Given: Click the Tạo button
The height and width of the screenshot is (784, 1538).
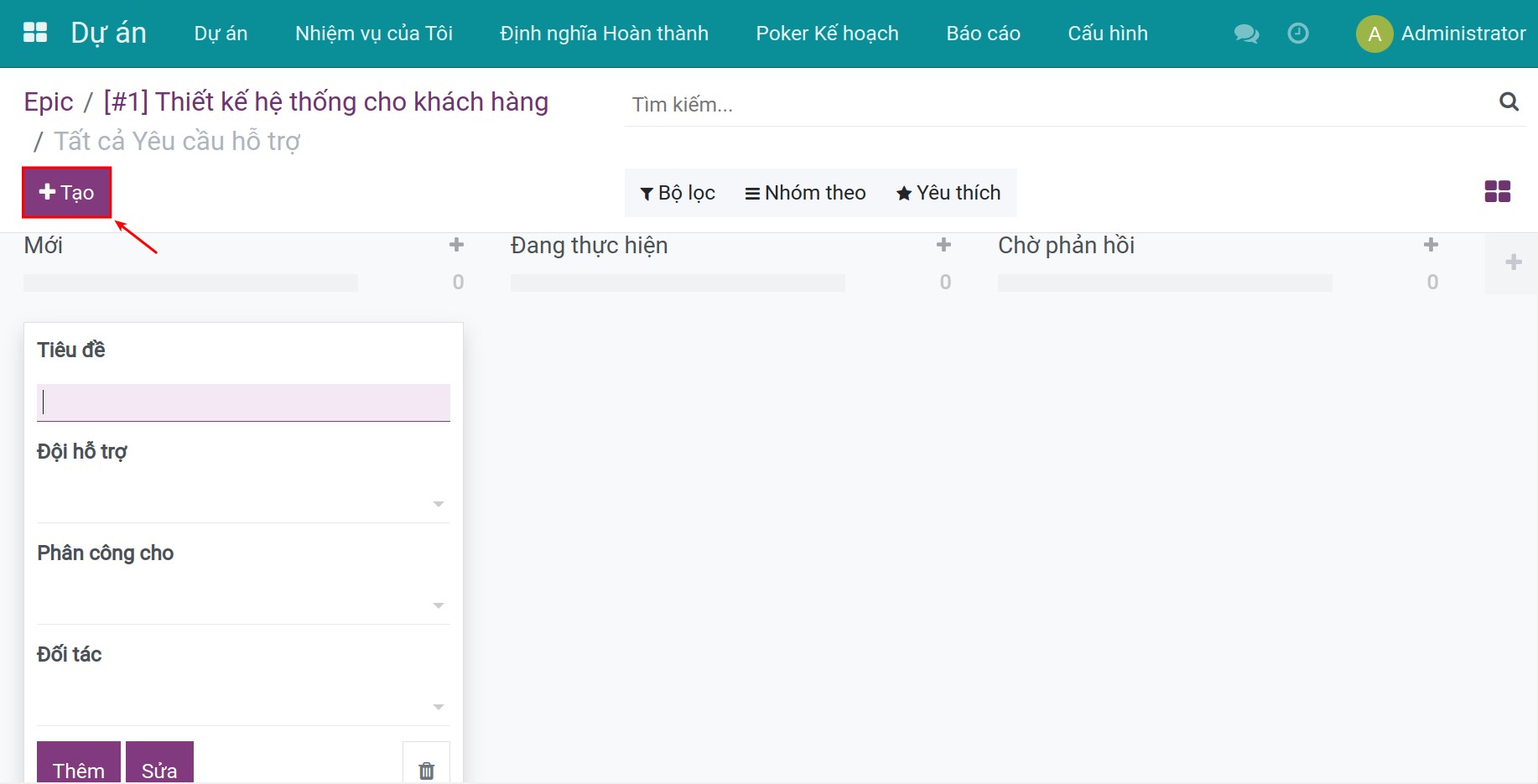Looking at the screenshot, I should coord(66,192).
